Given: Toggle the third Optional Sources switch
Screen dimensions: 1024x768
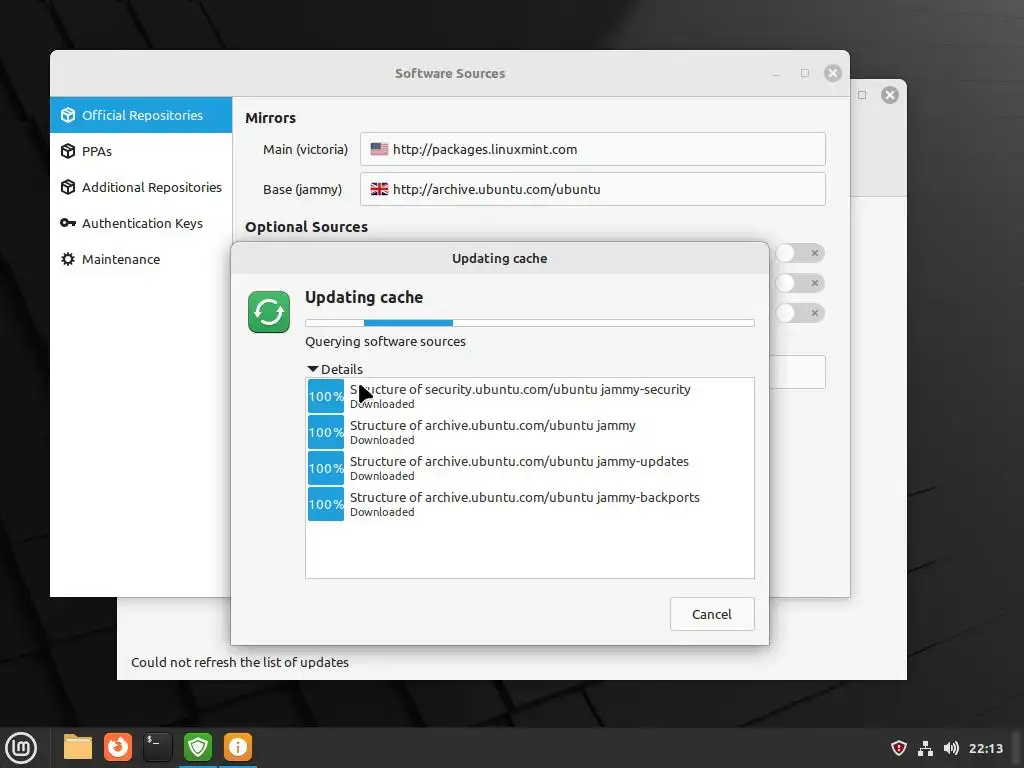Looking at the screenshot, I should (800, 313).
